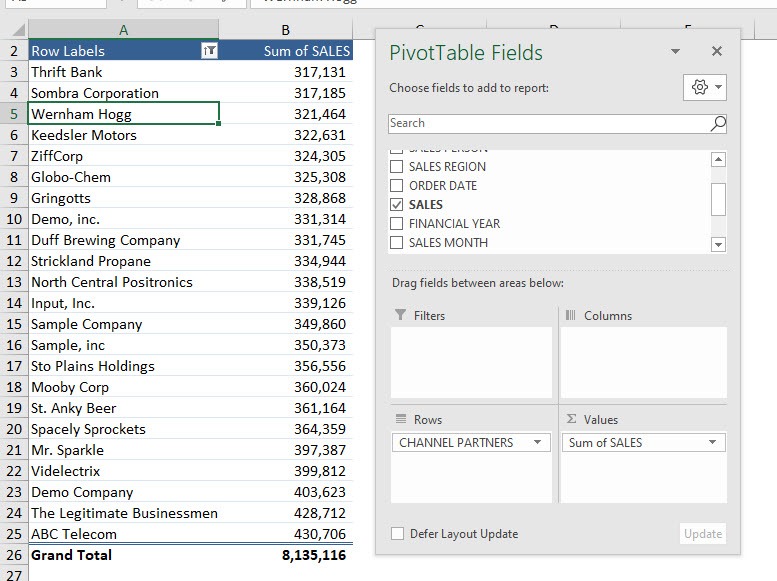Select the Sombra Corporation cell
The image size is (777, 581).
[x=123, y=93]
